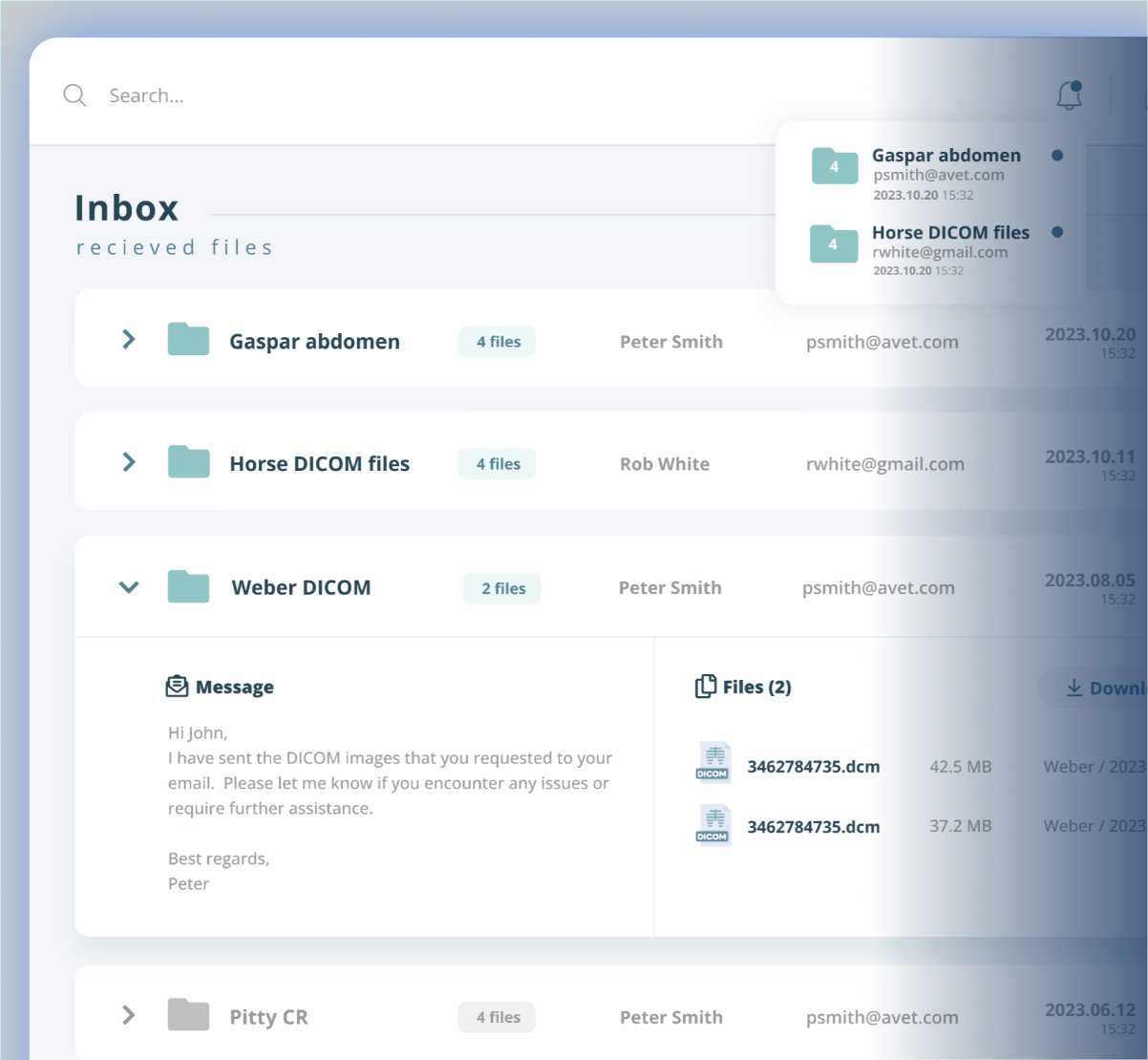Viewport: 1148px width, 1060px height.
Task: Click the Horse DICOM files notification folder icon
Action: (x=834, y=244)
